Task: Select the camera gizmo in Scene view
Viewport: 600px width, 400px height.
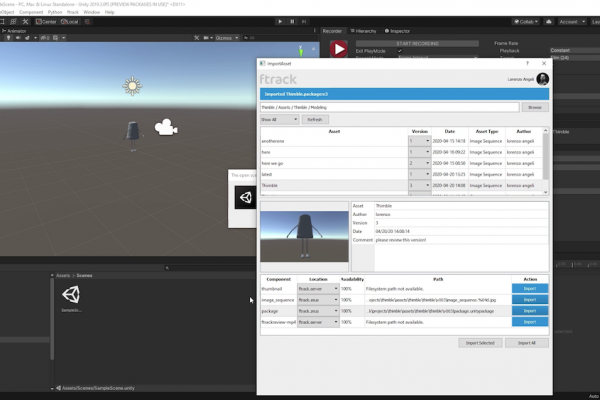Action: (x=166, y=127)
